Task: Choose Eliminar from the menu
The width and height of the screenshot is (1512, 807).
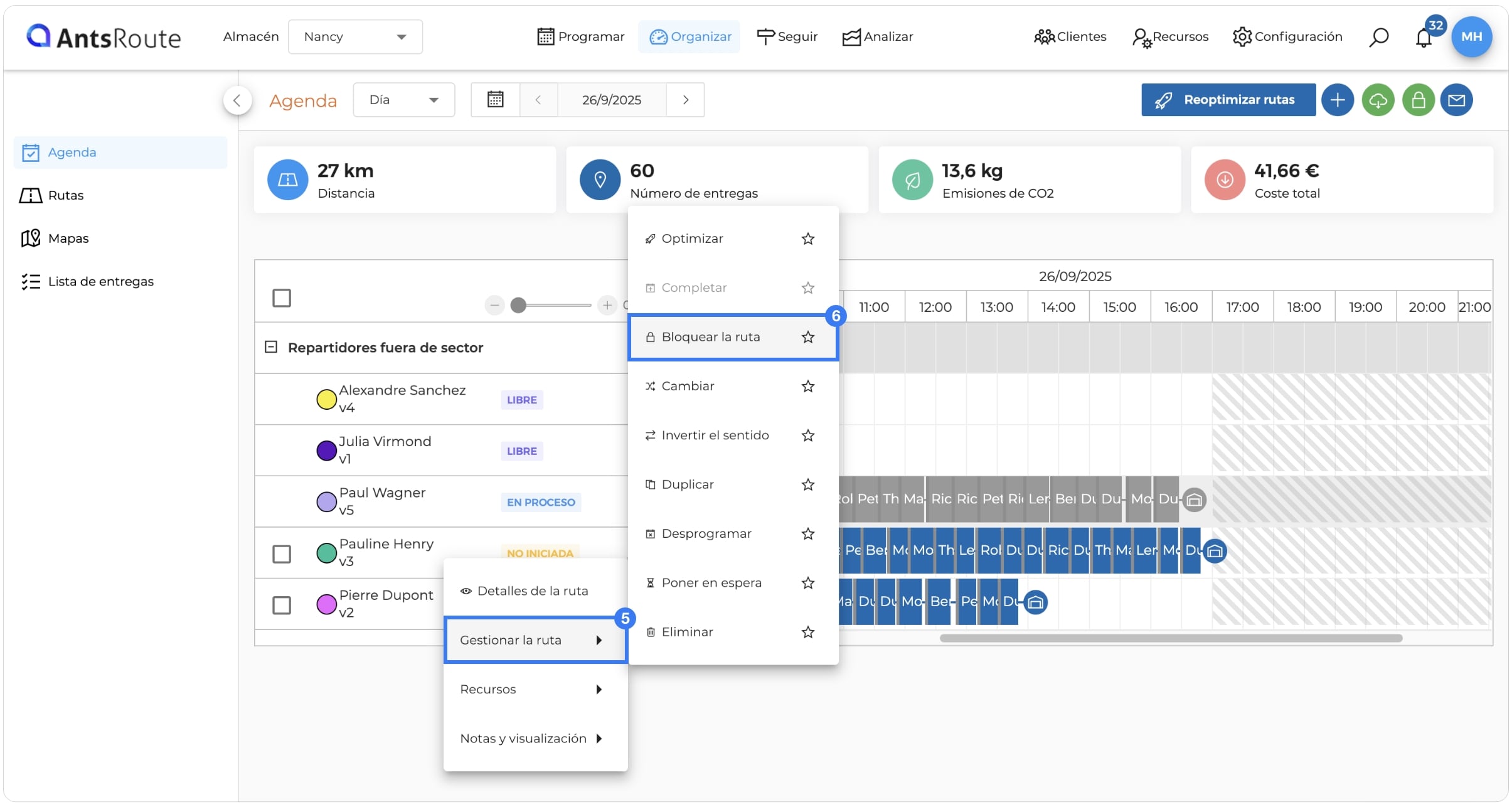Action: (733, 632)
